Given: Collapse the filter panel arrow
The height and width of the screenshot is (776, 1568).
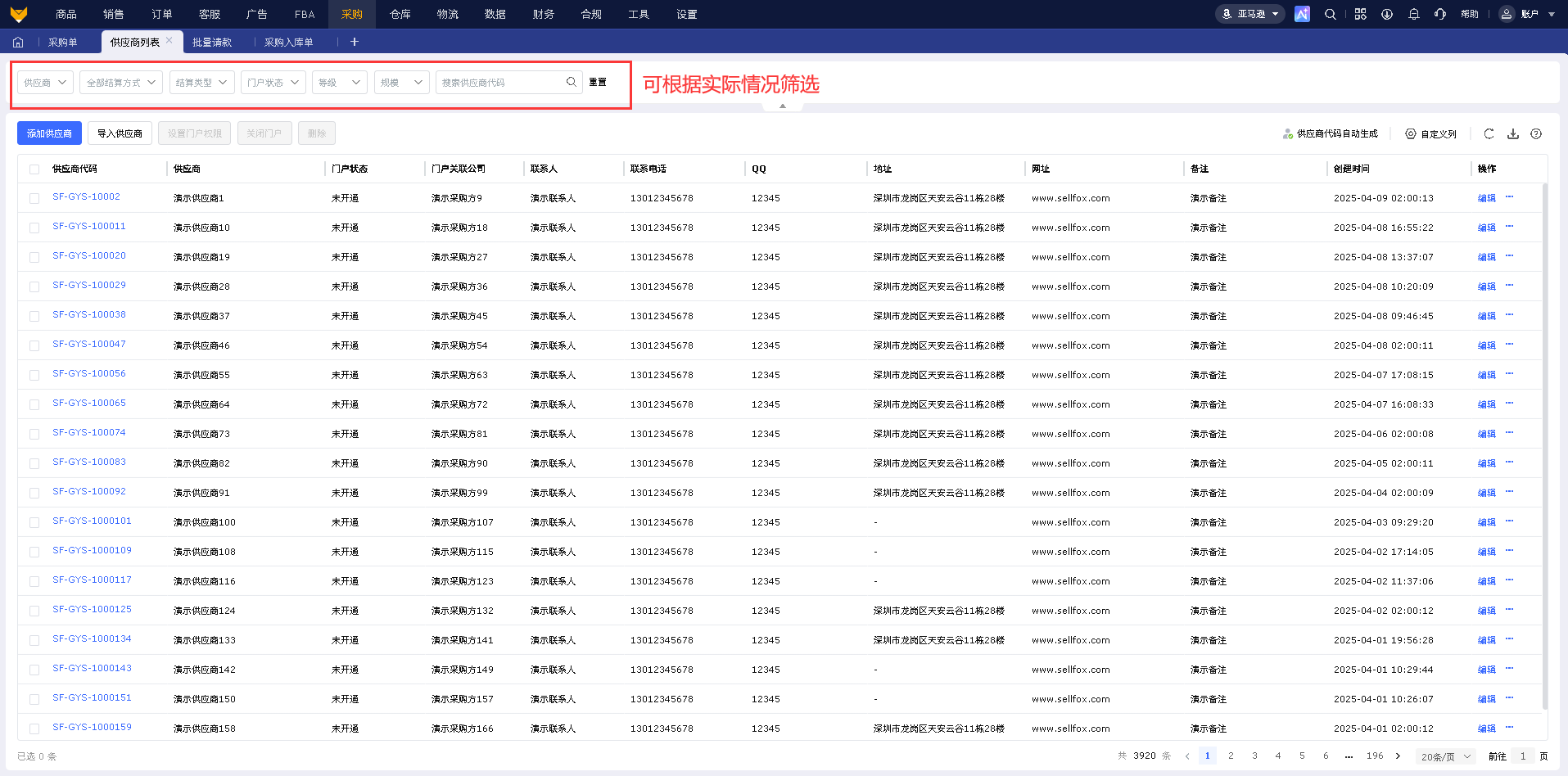Looking at the screenshot, I should pyautogui.click(x=783, y=106).
